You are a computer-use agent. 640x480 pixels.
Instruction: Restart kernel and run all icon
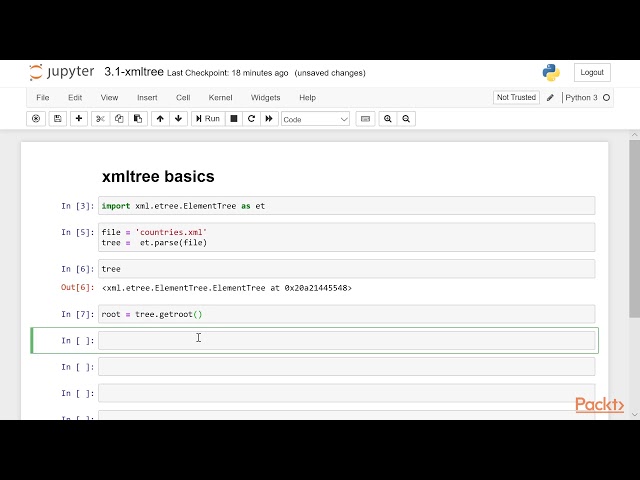(x=269, y=119)
